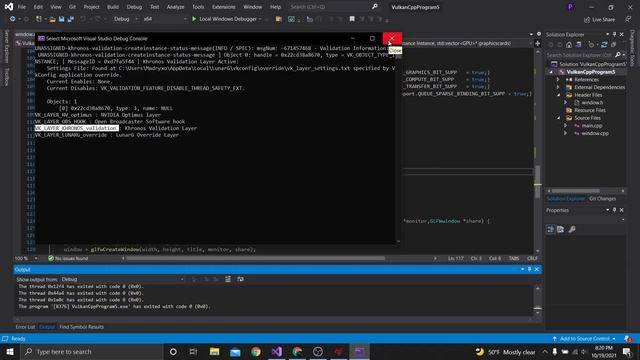Click the Save file icon in toolbar
Image resolution: width=640 pixels, height=360 pixels.
click(x=62, y=19)
